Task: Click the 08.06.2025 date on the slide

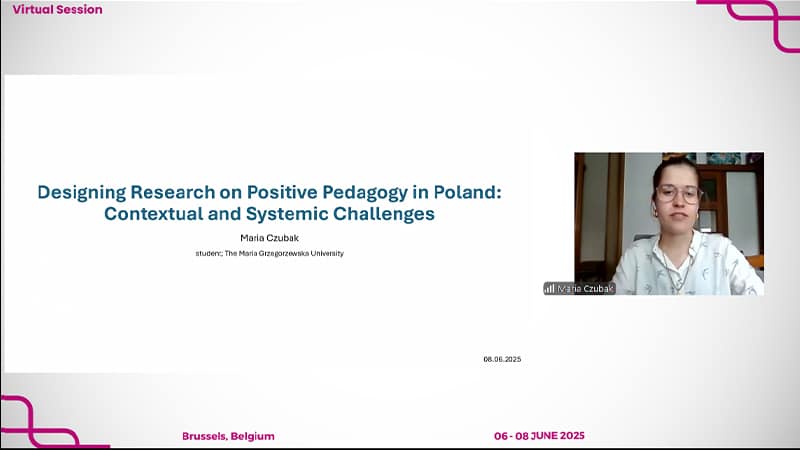Action: pyautogui.click(x=502, y=358)
